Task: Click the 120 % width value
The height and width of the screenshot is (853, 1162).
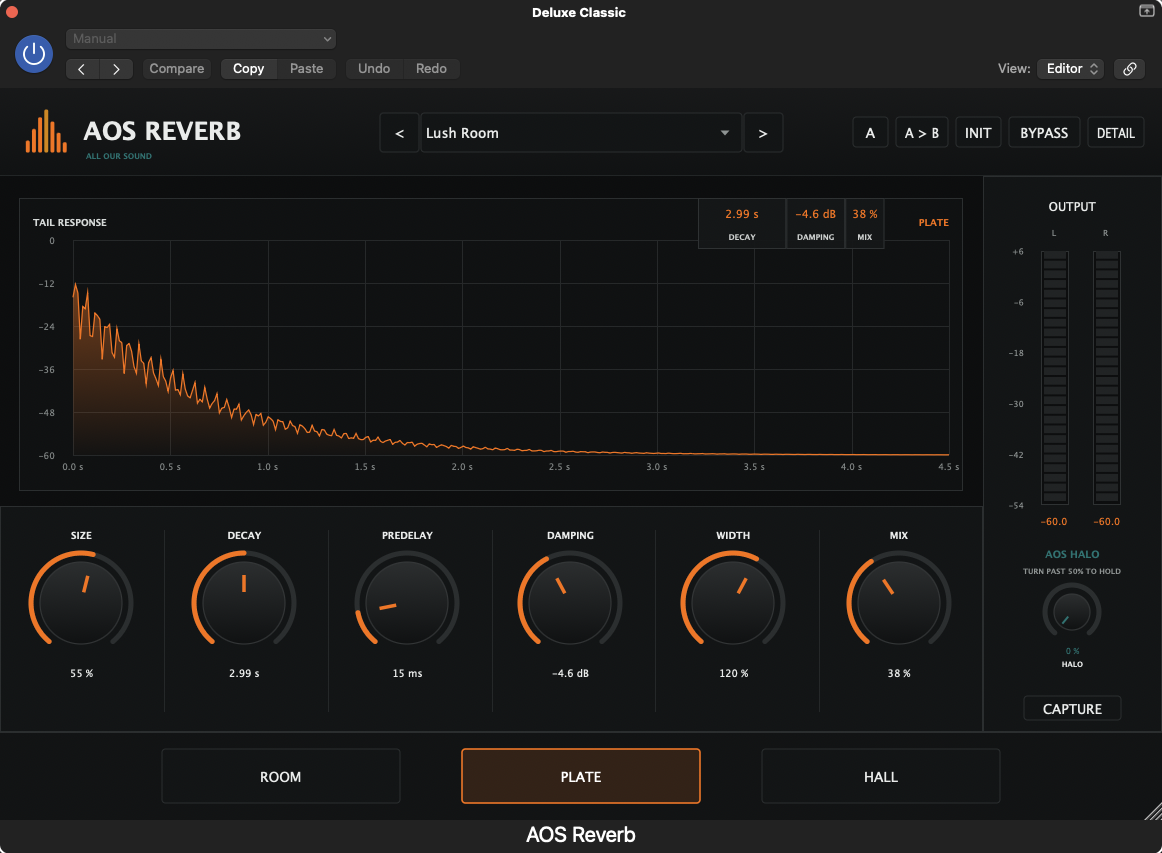Action: tap(734, 673)
